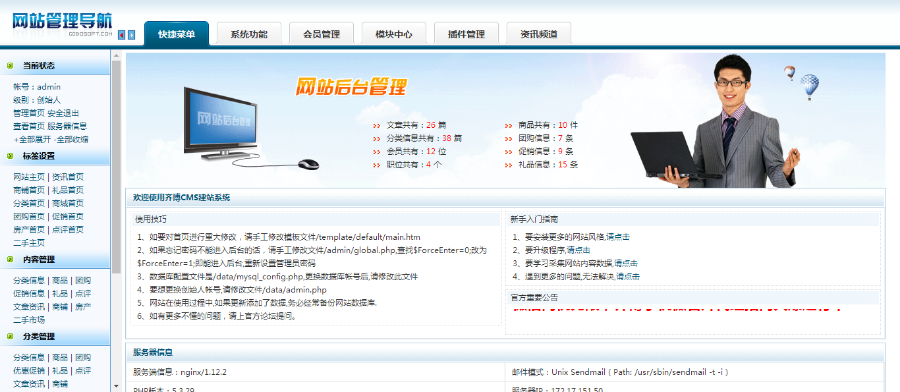
Task: Open 促销信息 under 内容管理
Action: pos(29,293)
